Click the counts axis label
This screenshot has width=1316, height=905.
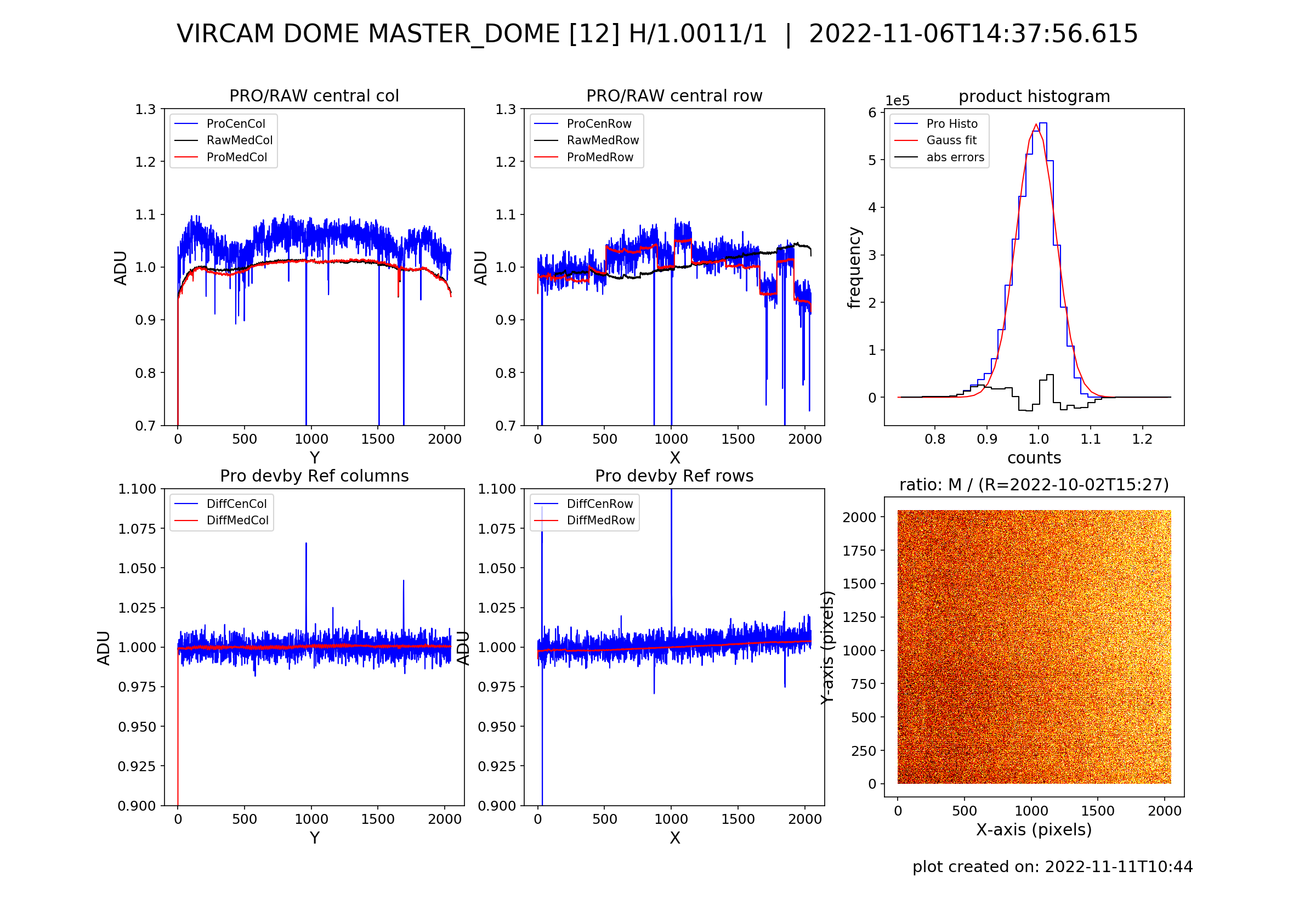click(x=1034, y=457)
